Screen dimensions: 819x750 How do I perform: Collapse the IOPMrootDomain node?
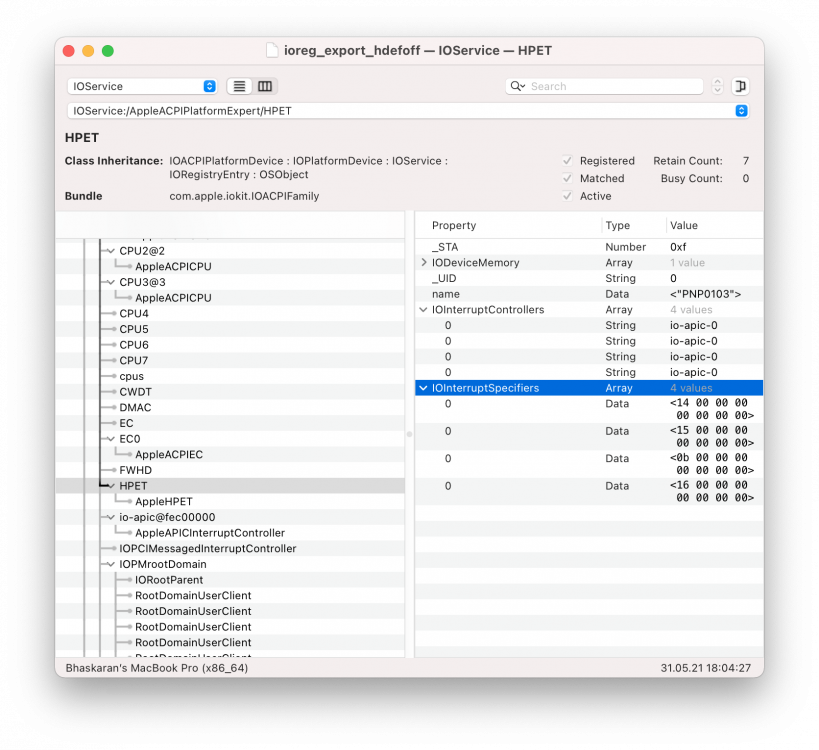click(x=111, y=565)
